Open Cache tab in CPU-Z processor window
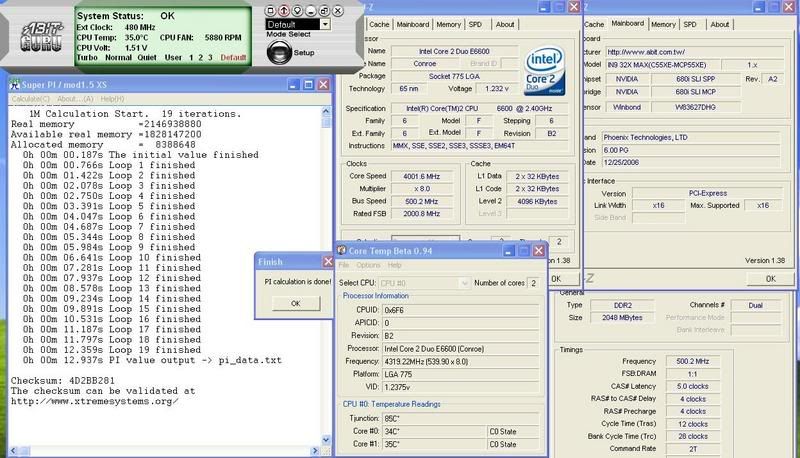 click(x=379, y=24)
